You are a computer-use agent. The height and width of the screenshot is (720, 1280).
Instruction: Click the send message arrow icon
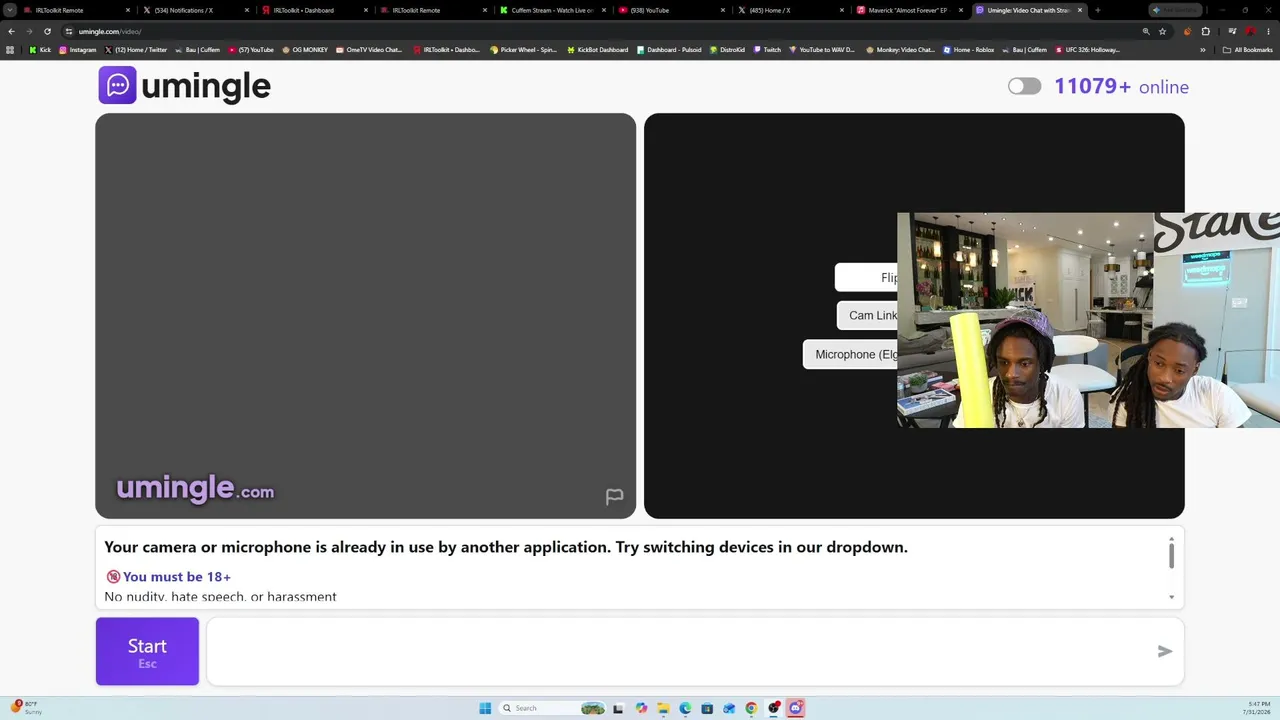click(1165, 651)
